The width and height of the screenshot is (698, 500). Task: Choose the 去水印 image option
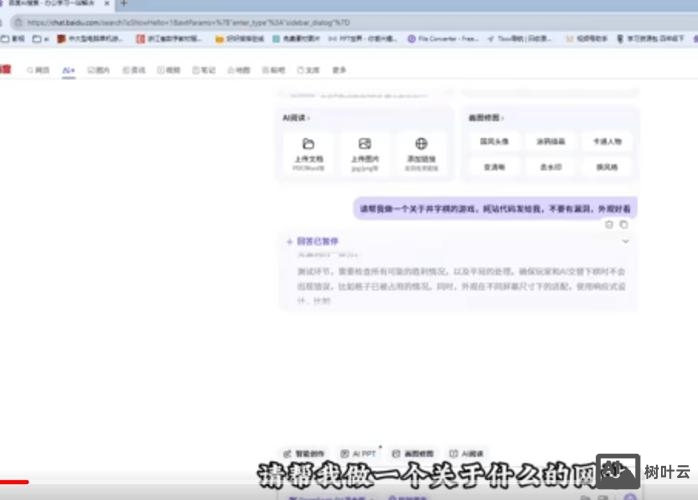[x=551, y=167]
